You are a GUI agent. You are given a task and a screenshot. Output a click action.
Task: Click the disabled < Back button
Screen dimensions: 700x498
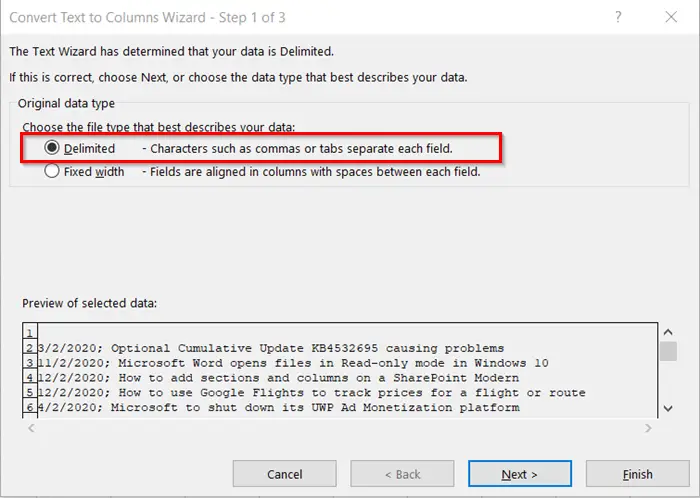point(402,473)
